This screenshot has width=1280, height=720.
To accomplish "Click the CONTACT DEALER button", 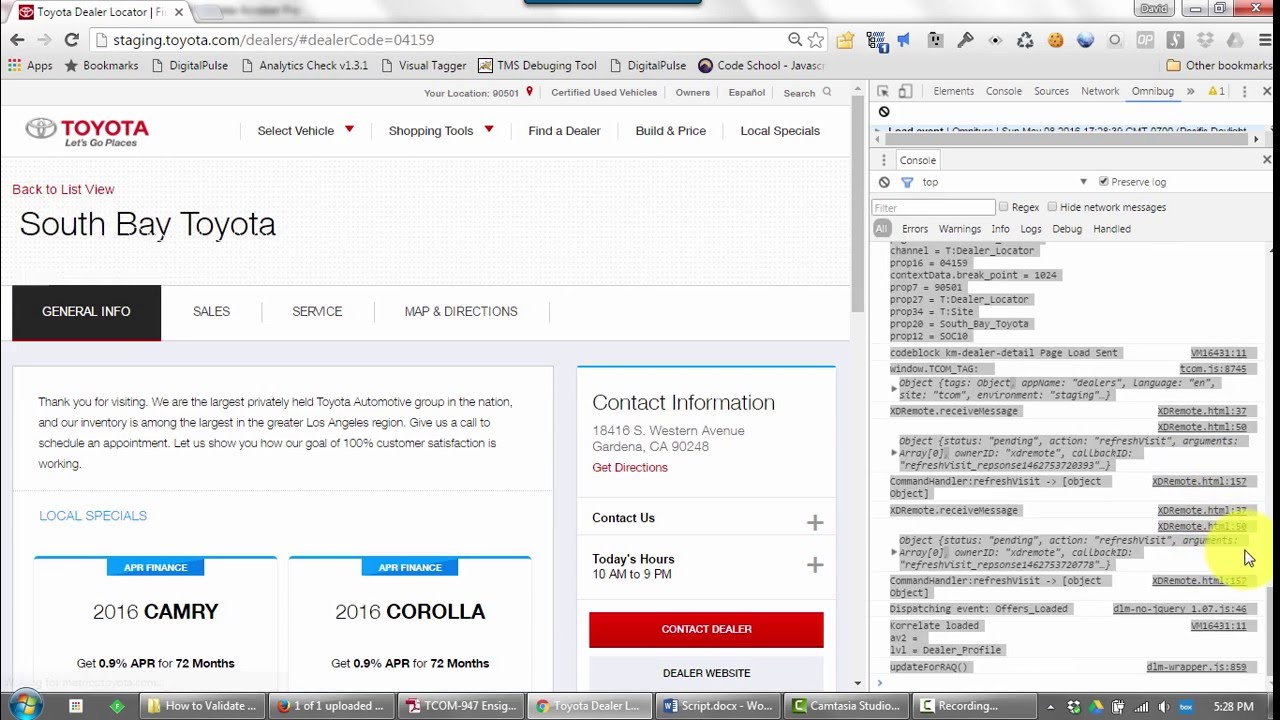I will tap(706, 629).
